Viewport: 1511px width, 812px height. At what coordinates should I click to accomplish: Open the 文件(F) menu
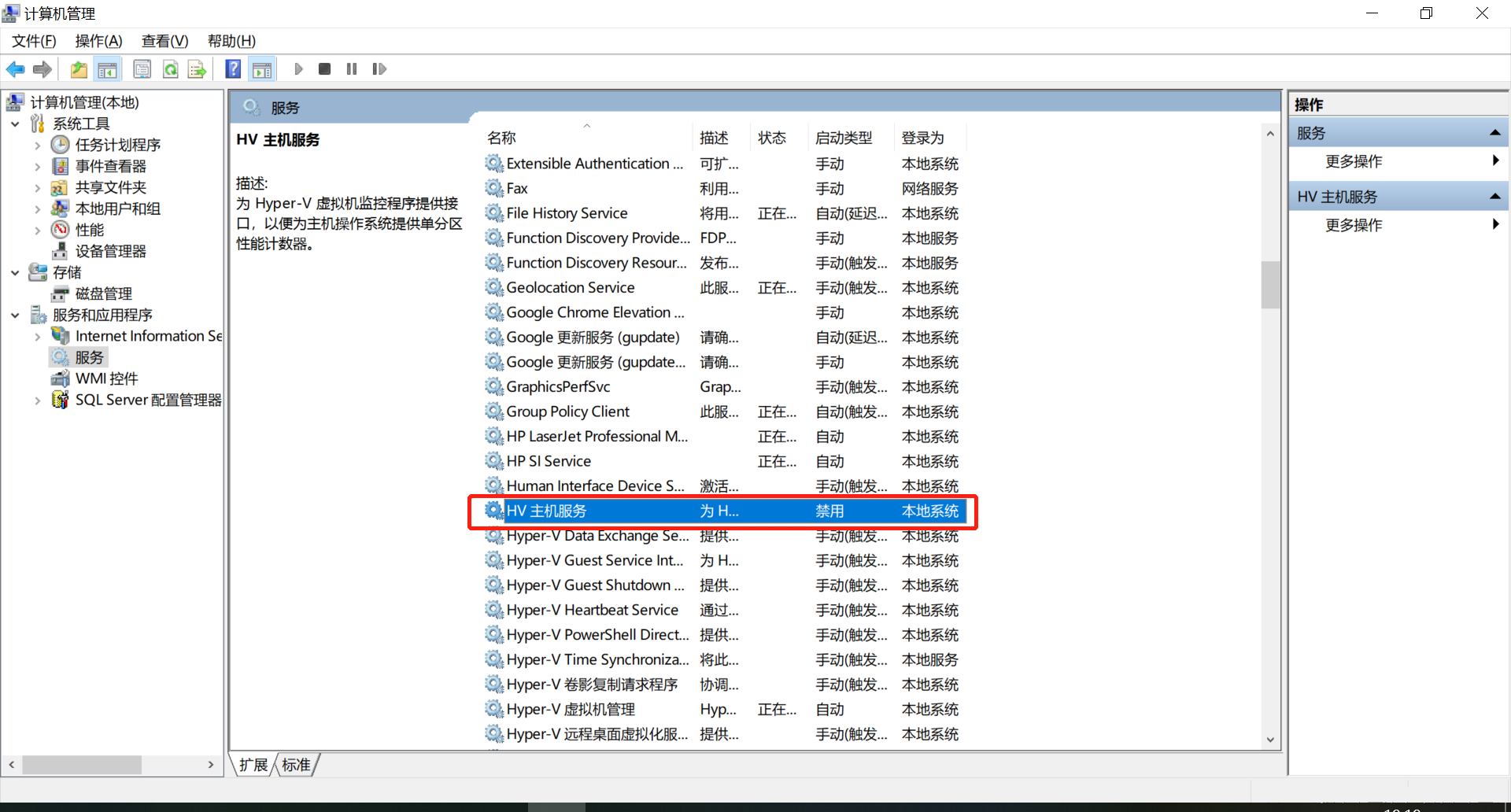34,41
